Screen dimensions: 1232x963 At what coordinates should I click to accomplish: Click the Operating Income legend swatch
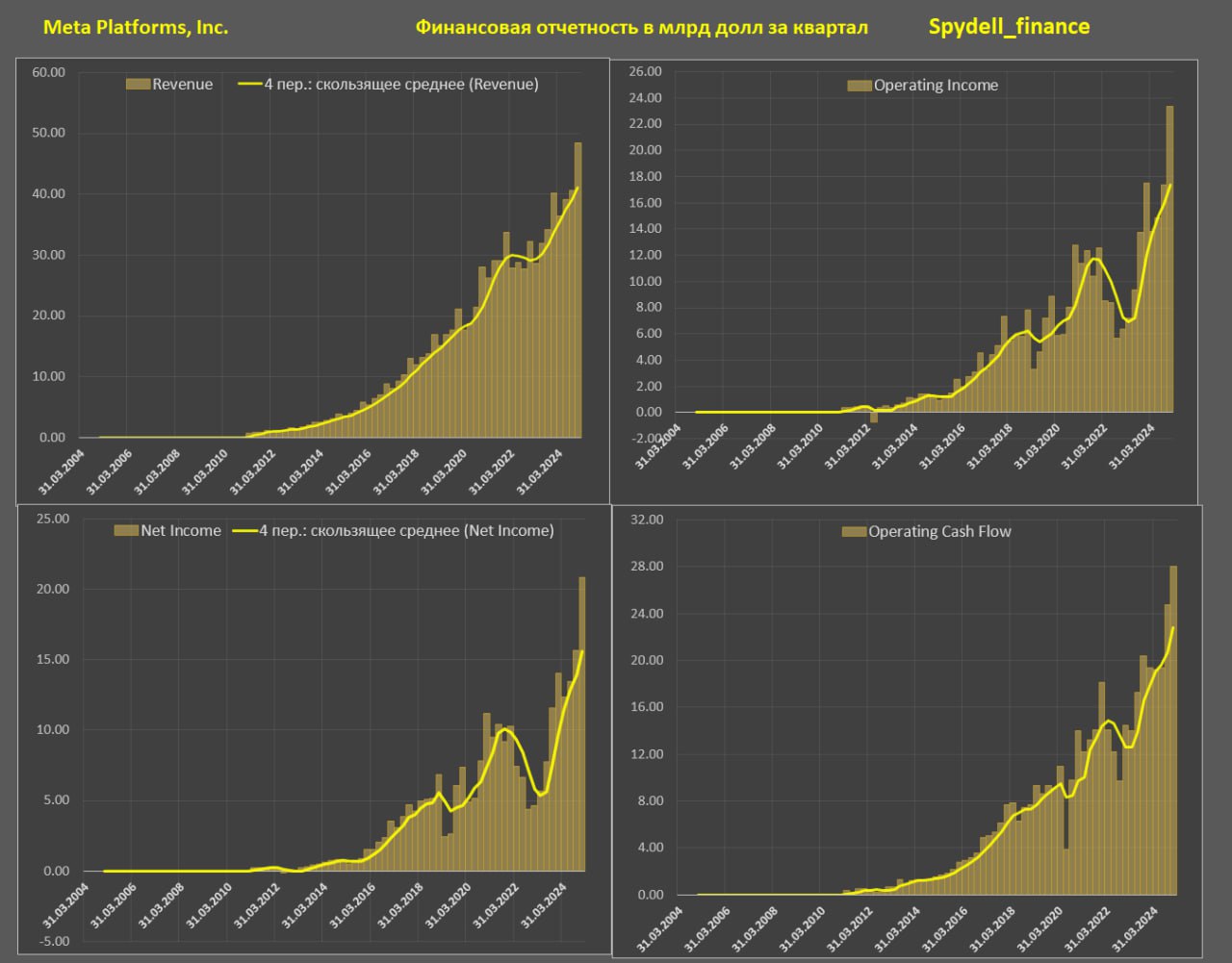click(859, 86)
